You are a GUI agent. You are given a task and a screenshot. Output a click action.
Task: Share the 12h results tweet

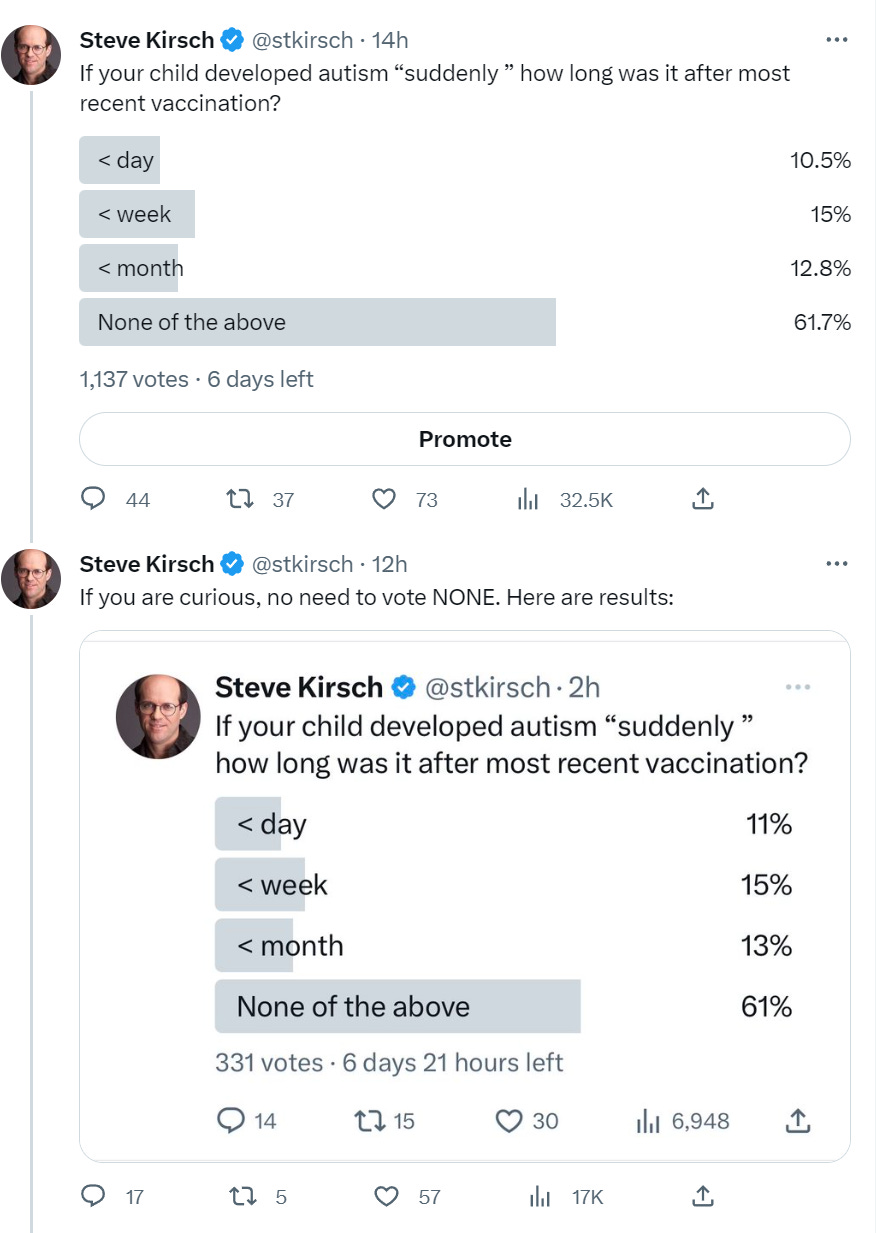(x=703, y=1196)
